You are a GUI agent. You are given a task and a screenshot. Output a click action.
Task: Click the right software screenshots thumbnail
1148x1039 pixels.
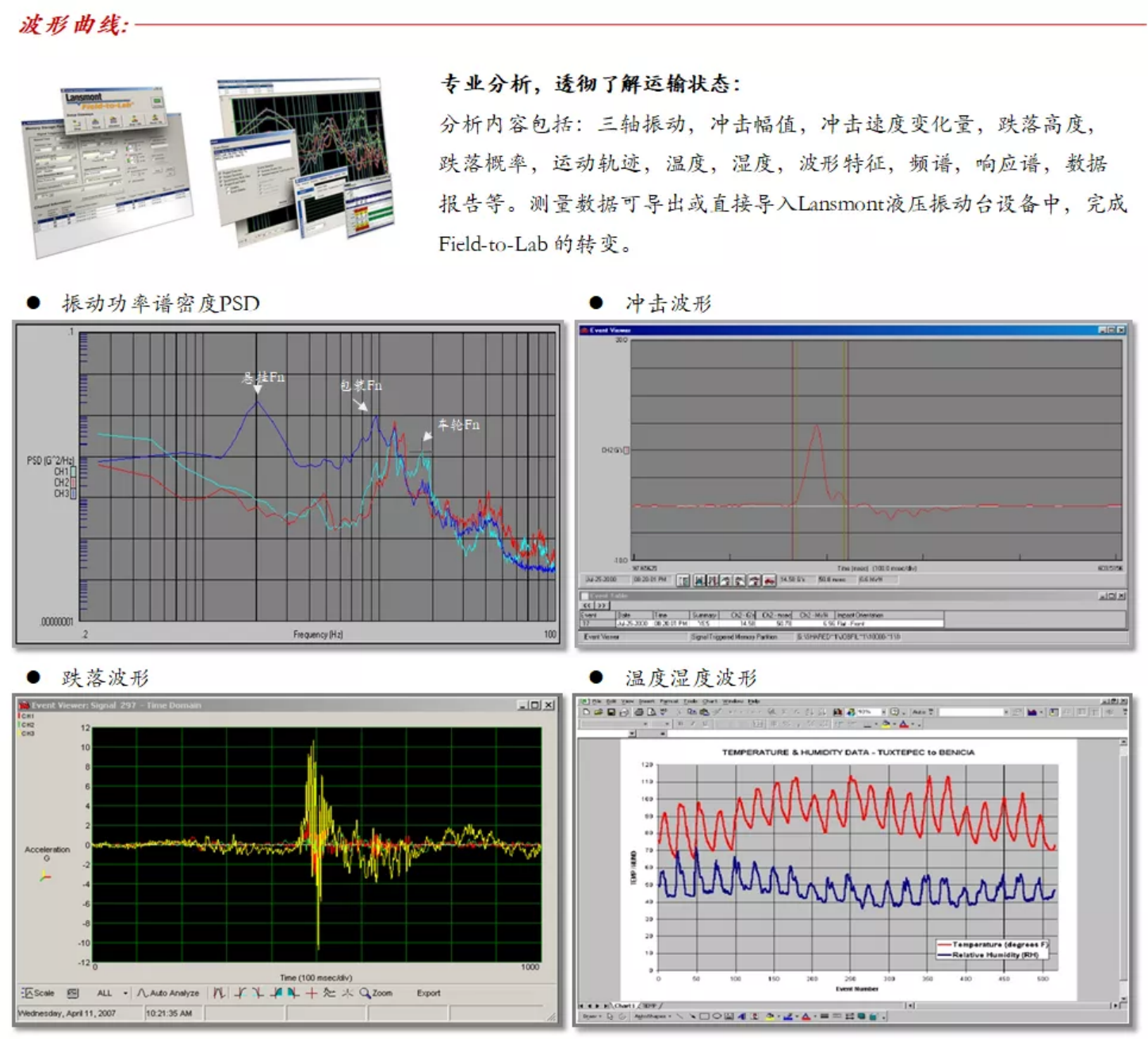tap(304, 162)
